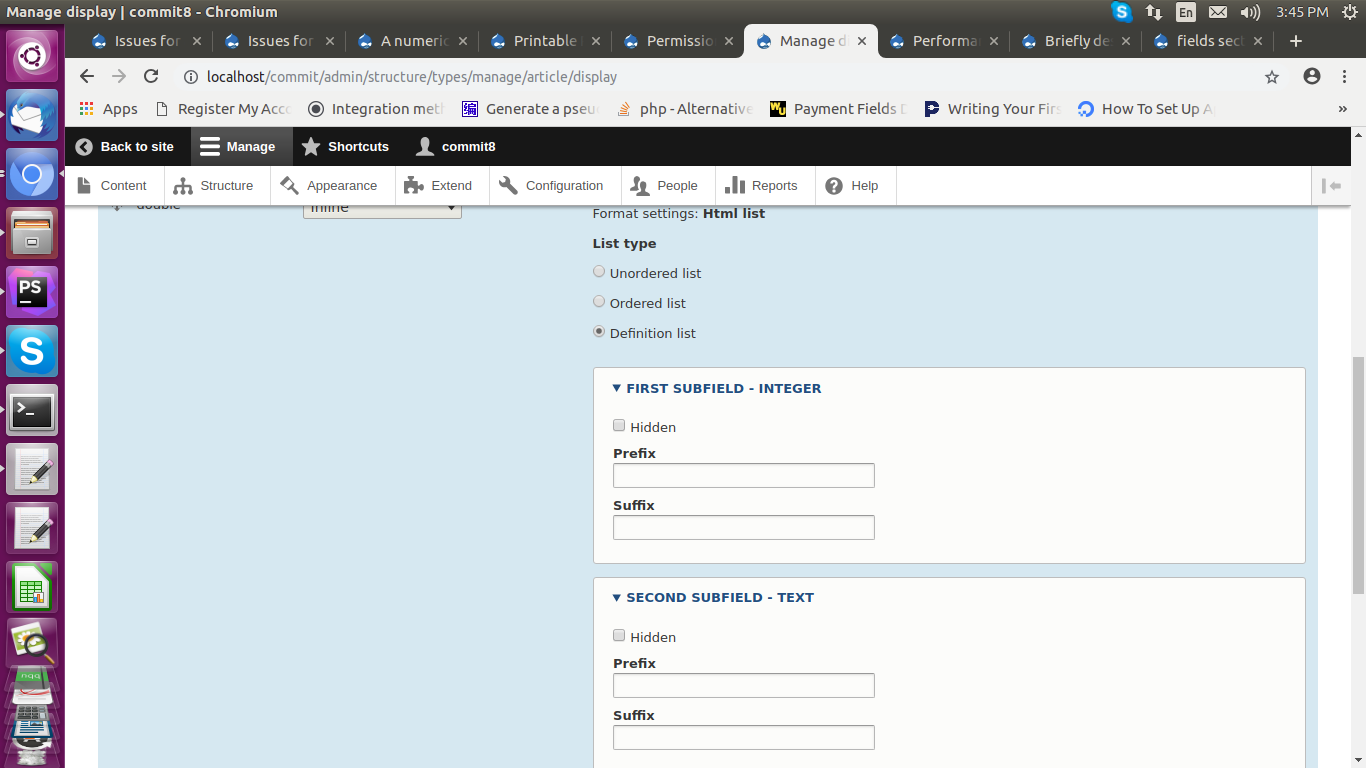Open the Content admin menu

point(113,185)
